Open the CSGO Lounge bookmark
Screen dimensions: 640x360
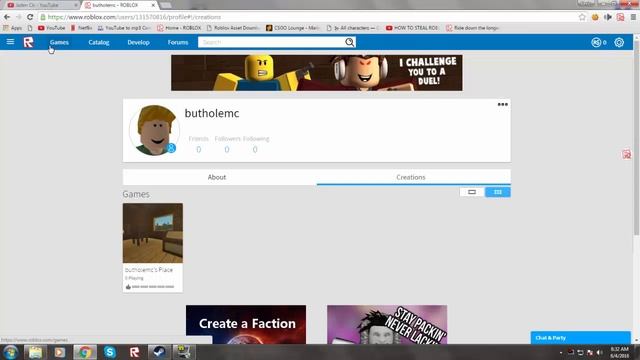point(293,28)
